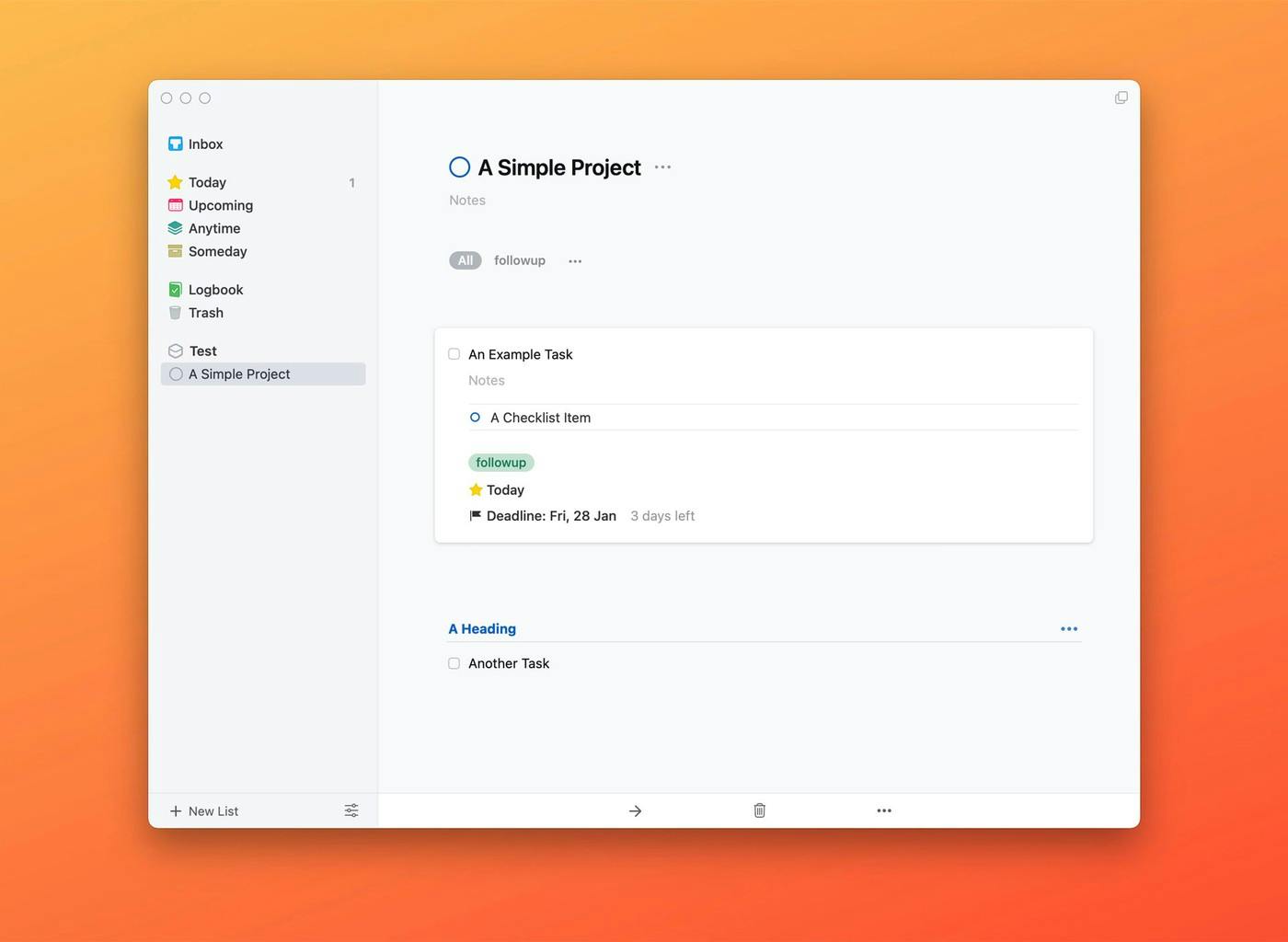Open sidebar filter settings icon
The height and width of the screenshot is (942, 1288).
351,810
